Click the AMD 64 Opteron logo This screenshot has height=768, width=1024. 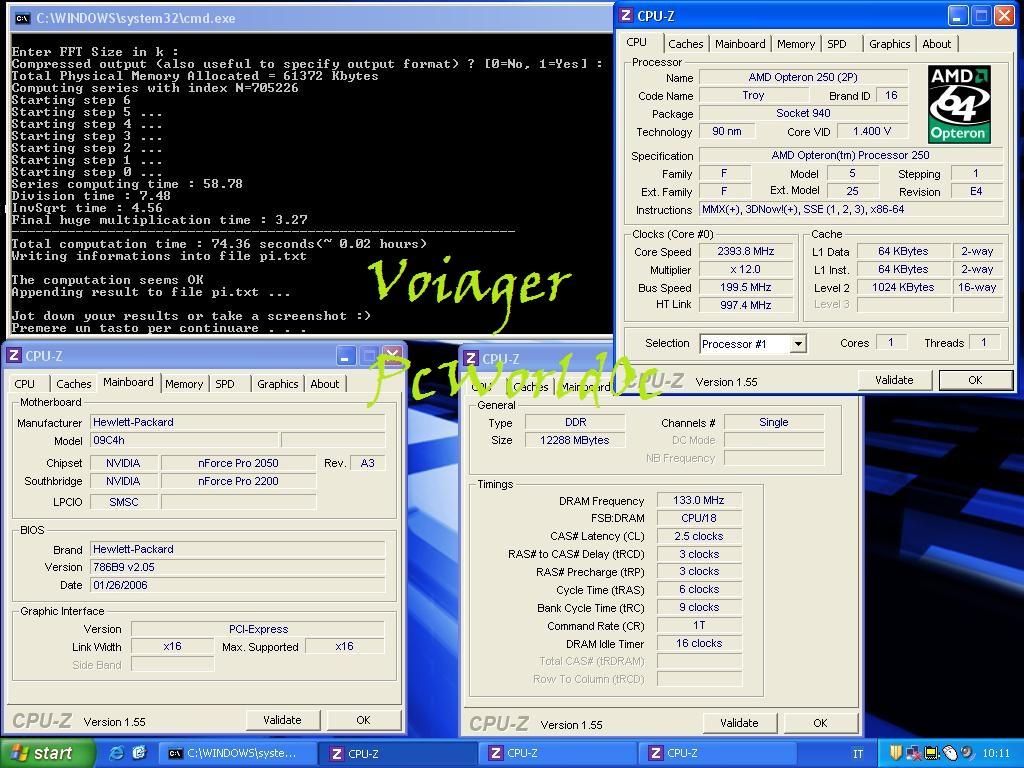(x=958, y=104)
